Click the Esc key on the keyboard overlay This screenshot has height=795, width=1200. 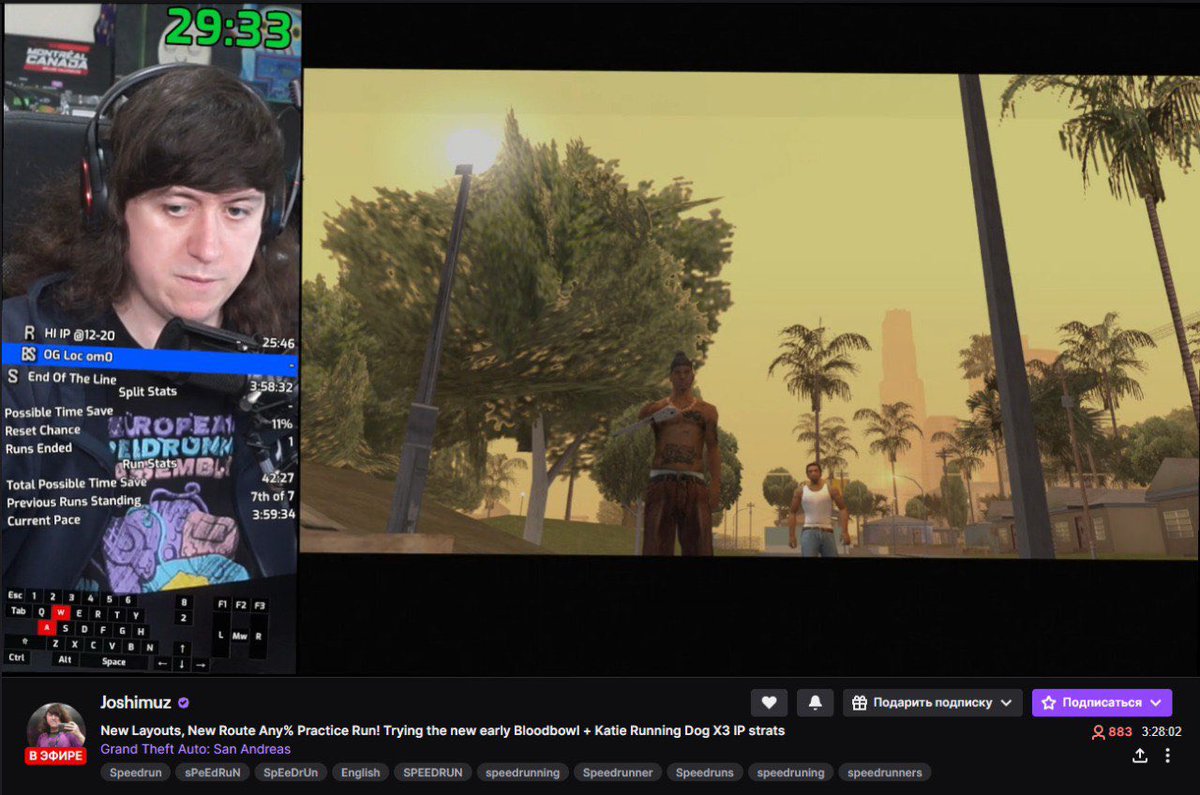[15, 596]
